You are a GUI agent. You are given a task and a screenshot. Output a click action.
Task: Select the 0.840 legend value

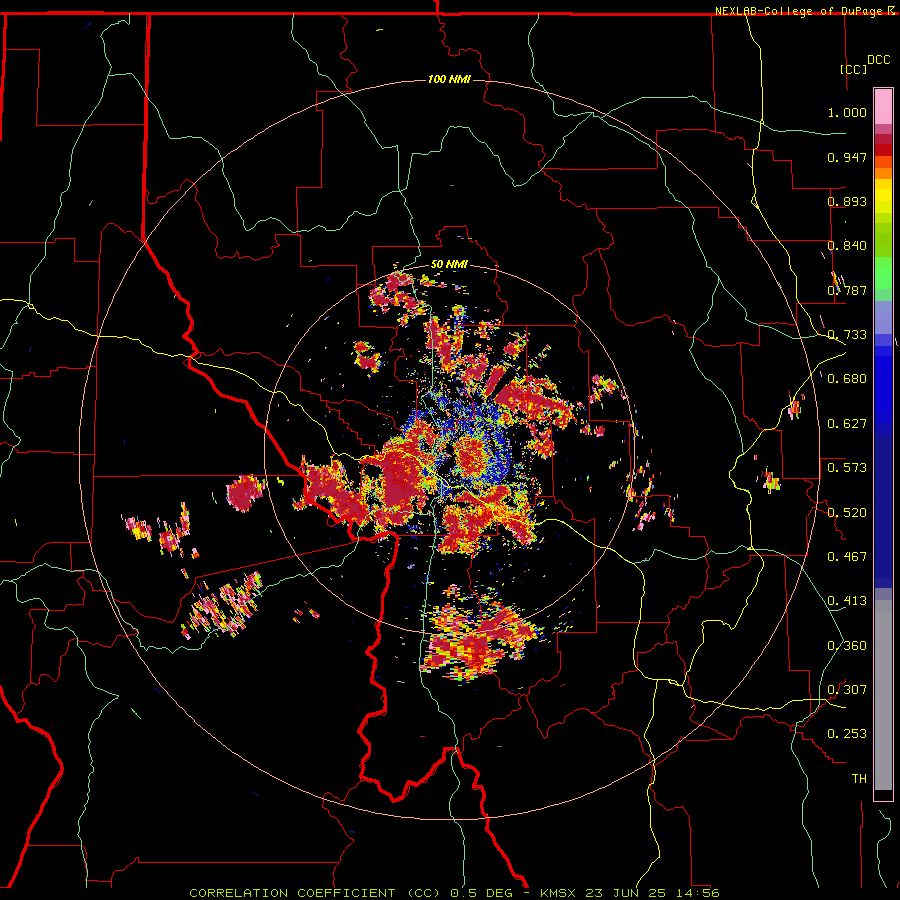coord(847,246)
